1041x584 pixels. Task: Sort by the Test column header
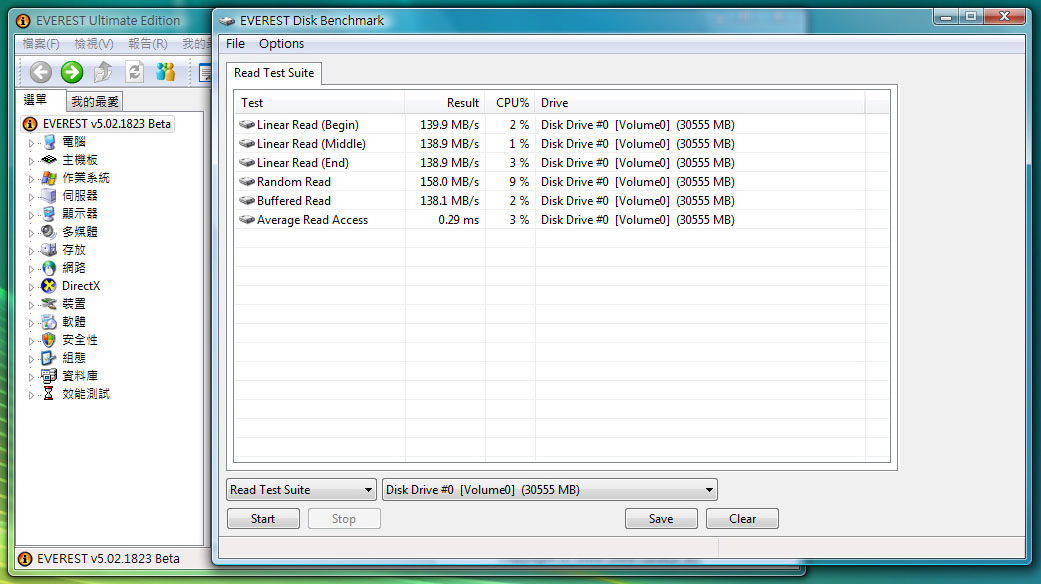(x=319, y=103)
